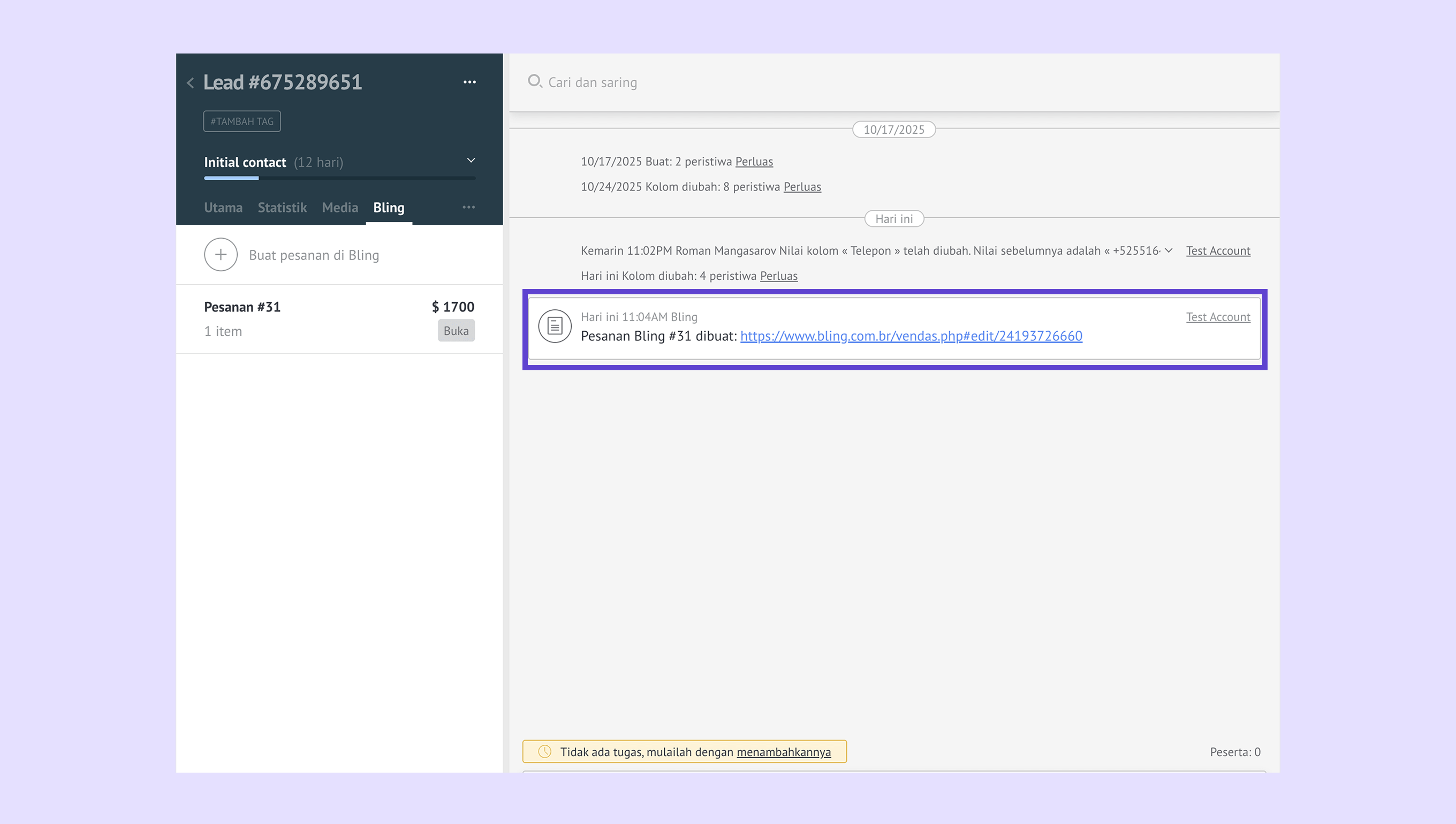Click the menambahkannya link to add task

(x=784, y=752)
